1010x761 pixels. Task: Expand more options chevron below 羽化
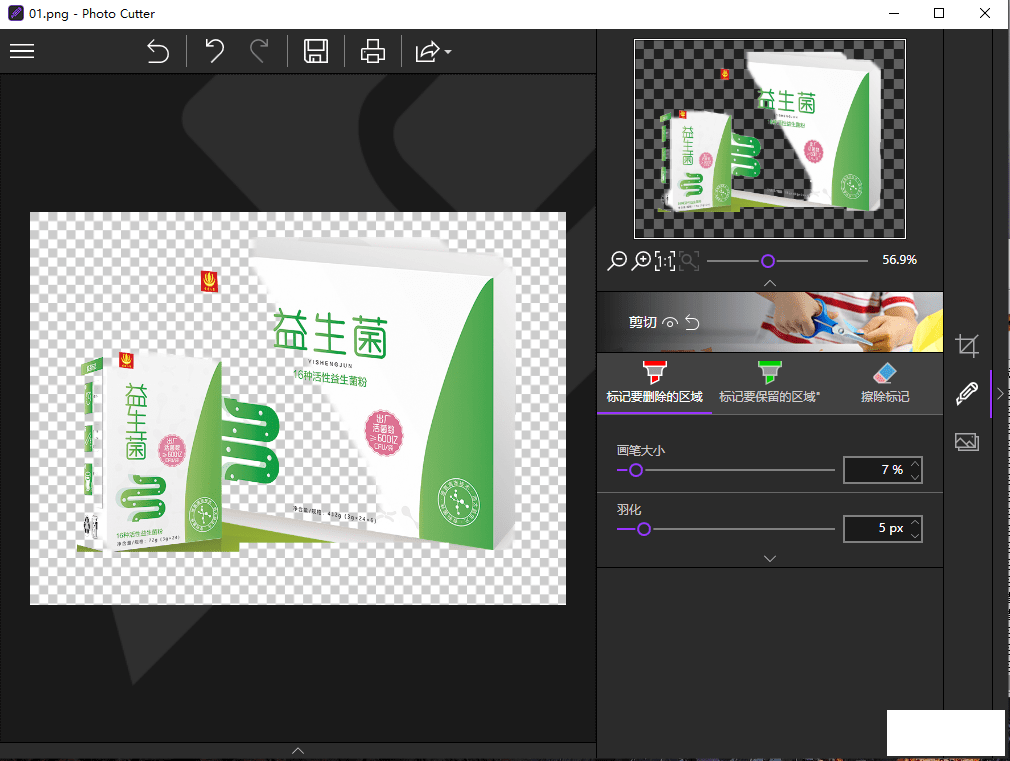[x=770, y=558]
